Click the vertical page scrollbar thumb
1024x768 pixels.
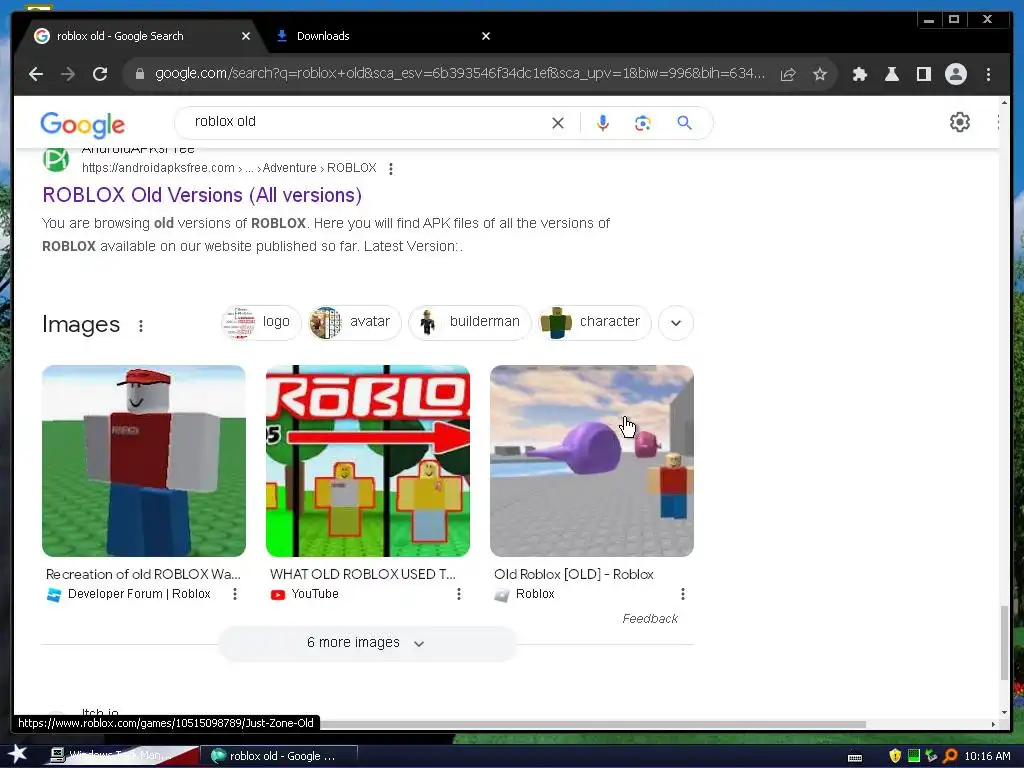[1004, 643]
